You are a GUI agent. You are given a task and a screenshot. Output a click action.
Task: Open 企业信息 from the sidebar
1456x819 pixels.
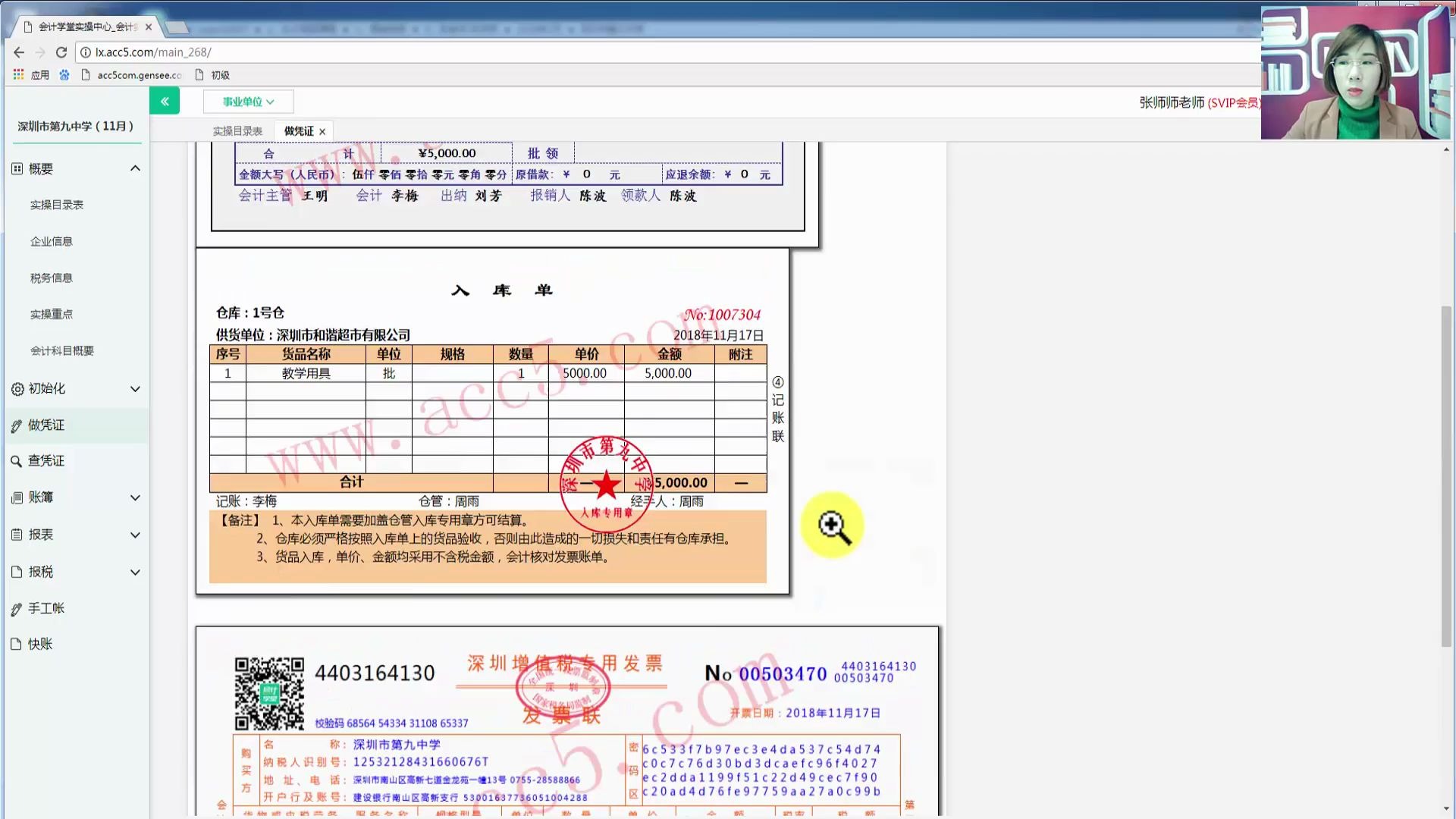[x=53, y=241]
